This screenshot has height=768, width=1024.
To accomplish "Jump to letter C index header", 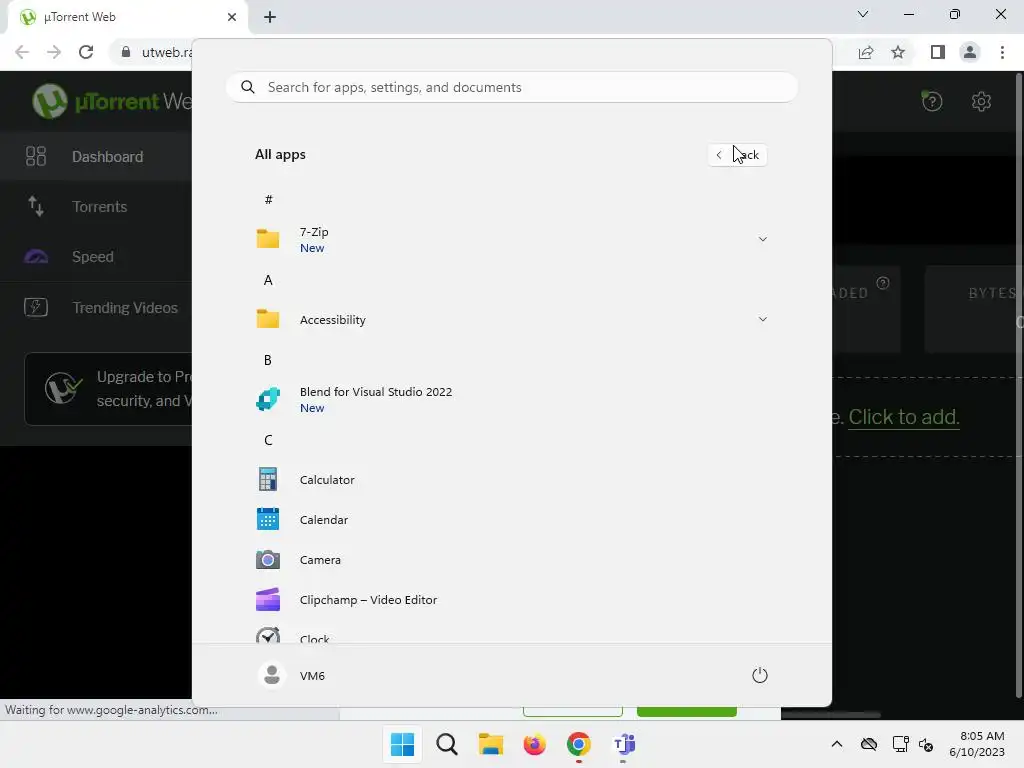I will coord(268,440).
